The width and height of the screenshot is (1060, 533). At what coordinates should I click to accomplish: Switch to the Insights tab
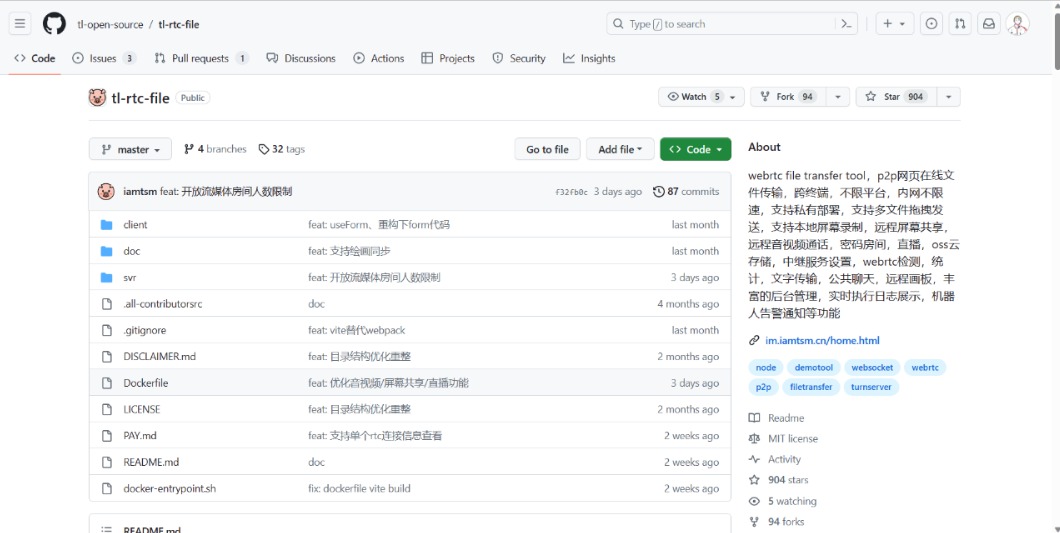tap(589, 58)
